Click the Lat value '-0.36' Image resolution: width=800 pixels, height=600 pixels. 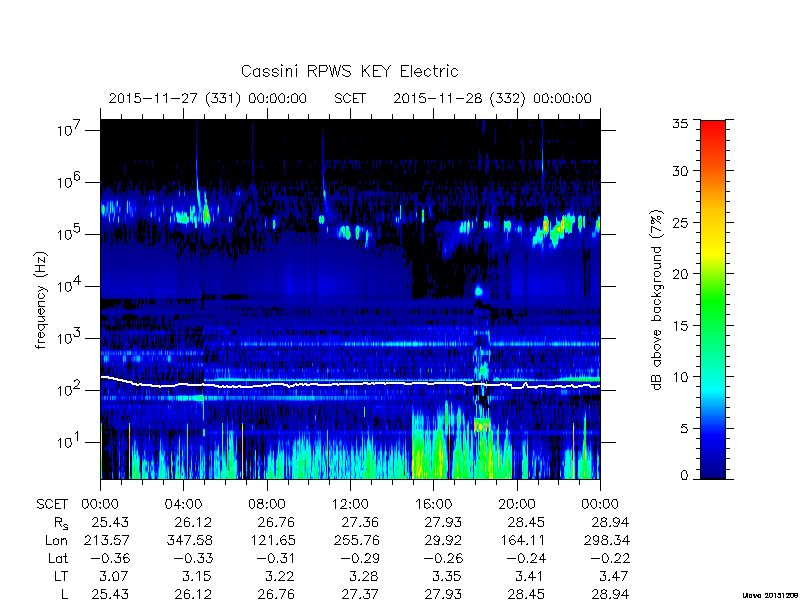click(110, 559)
